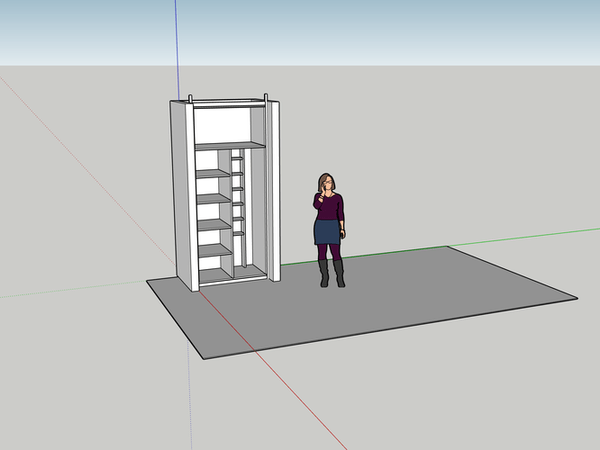Click the left peg atop the cabinet
The width and height of the screenshot is (600, 450).
coord(189,99)
